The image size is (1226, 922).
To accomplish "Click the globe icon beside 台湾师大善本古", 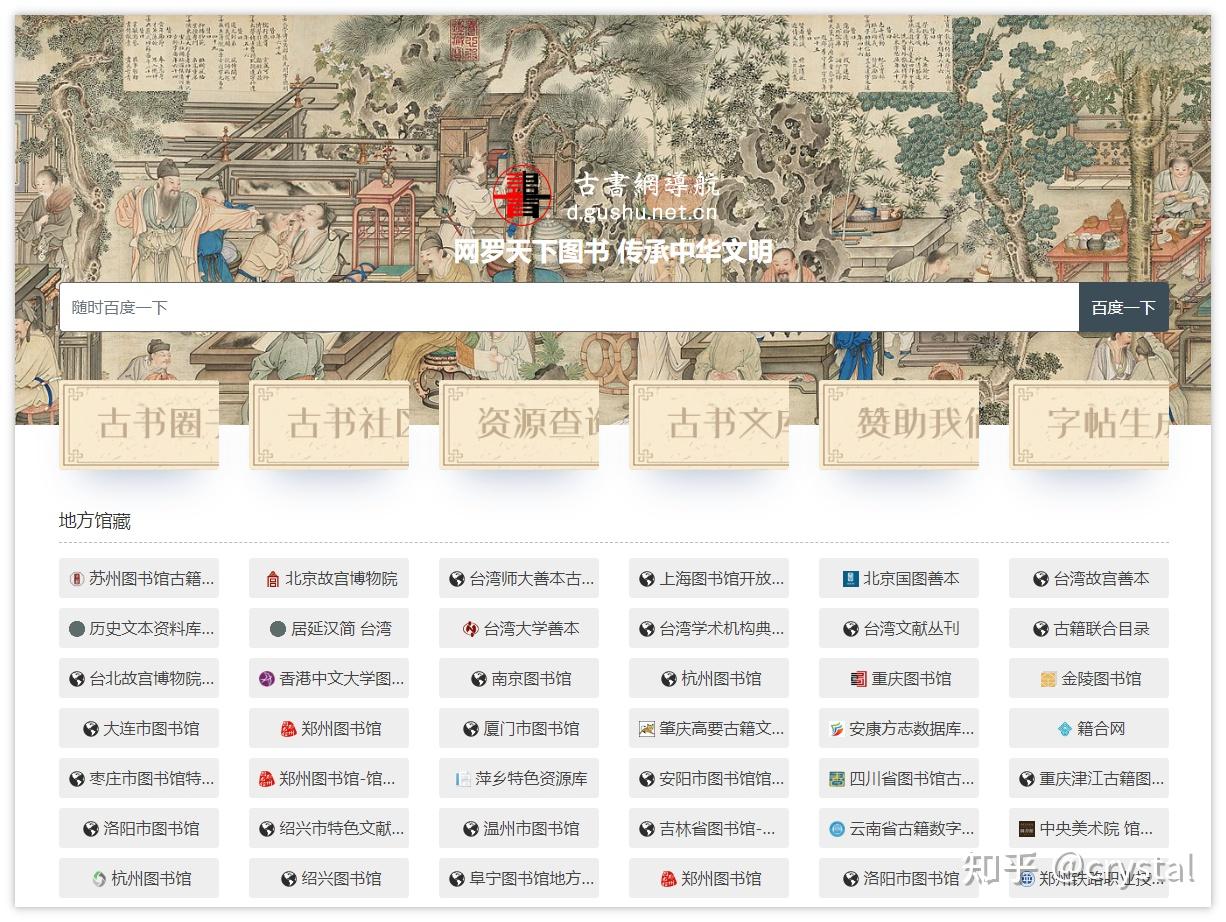I will tap(457, 579).
